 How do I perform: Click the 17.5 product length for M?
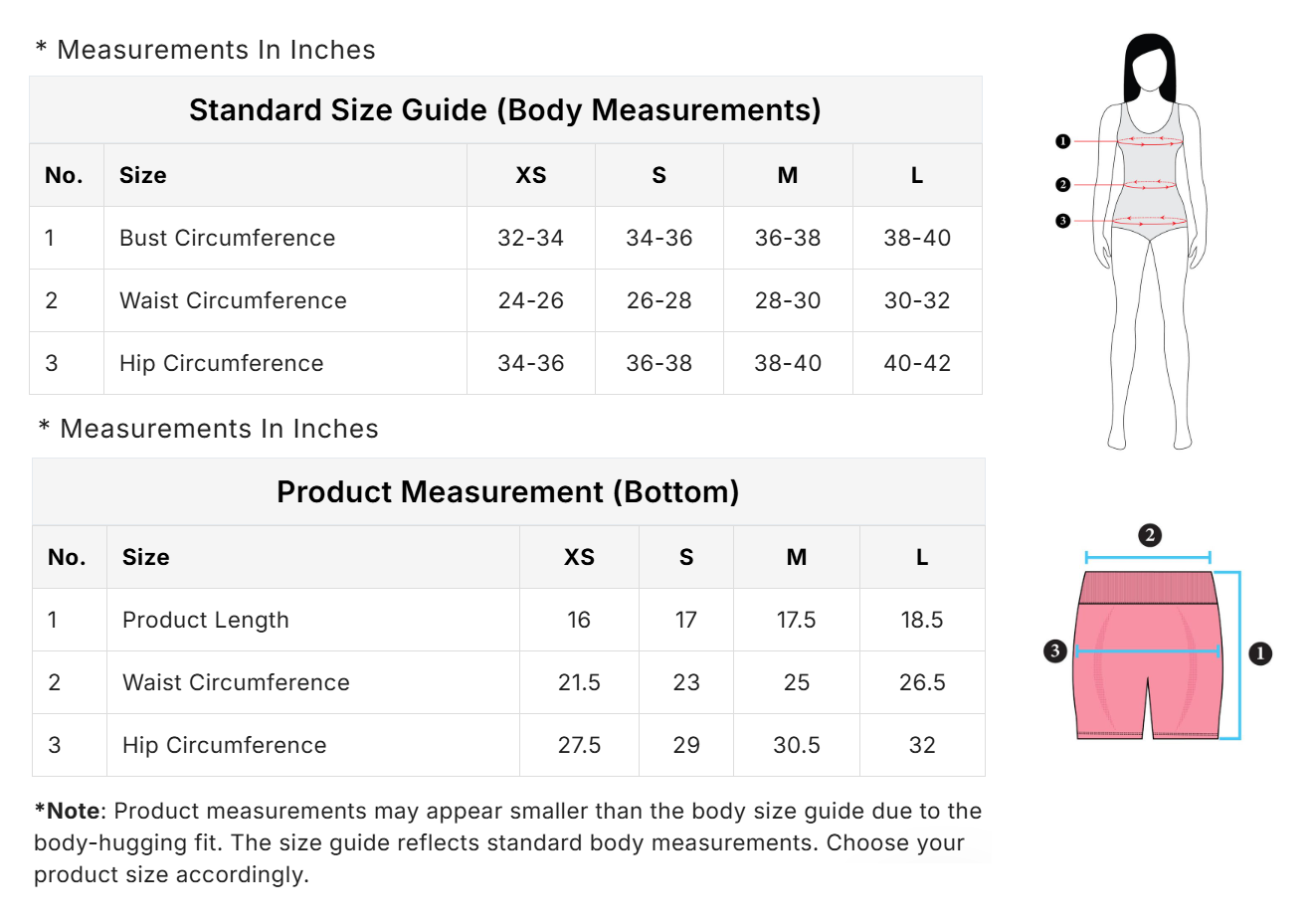(x=796, y=621)
